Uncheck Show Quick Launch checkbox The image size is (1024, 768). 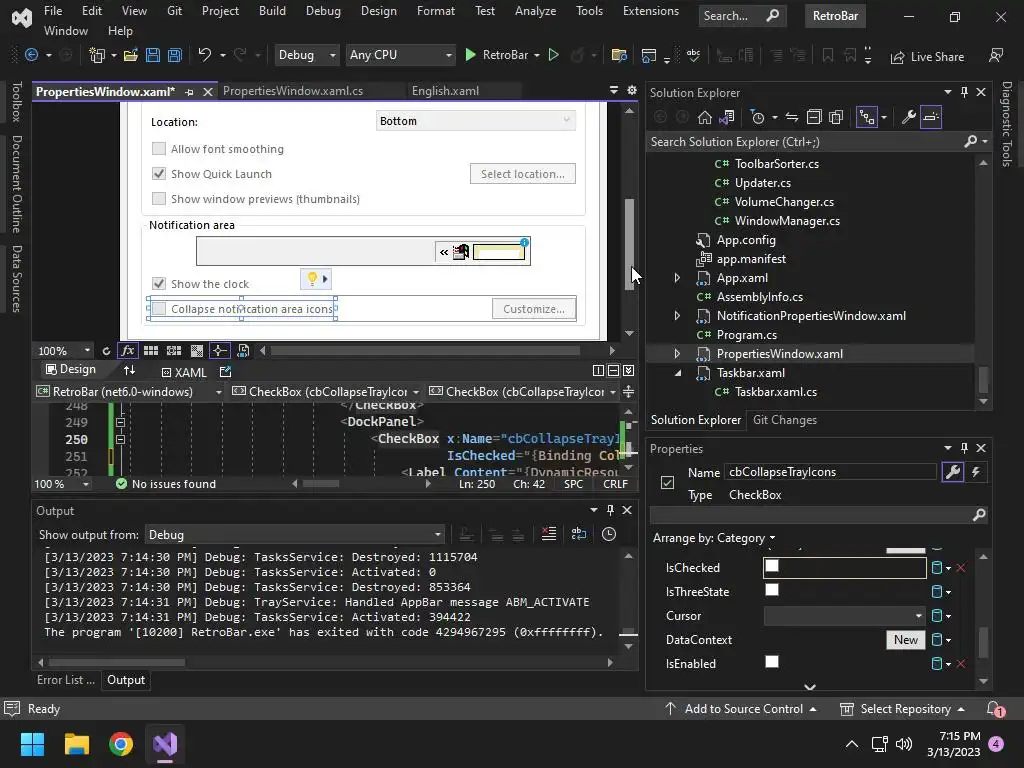(x=159, y=174)
